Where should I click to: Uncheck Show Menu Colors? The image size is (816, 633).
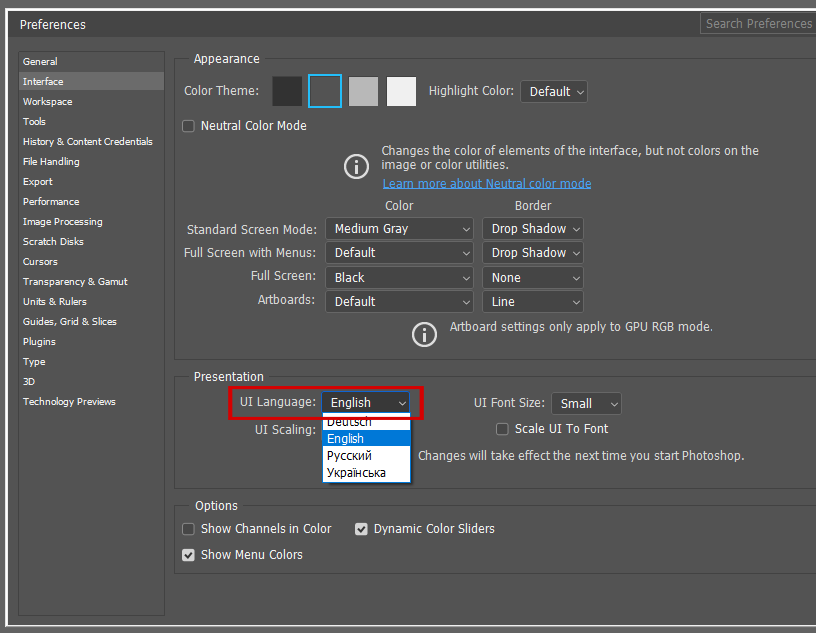coord(188,555)
